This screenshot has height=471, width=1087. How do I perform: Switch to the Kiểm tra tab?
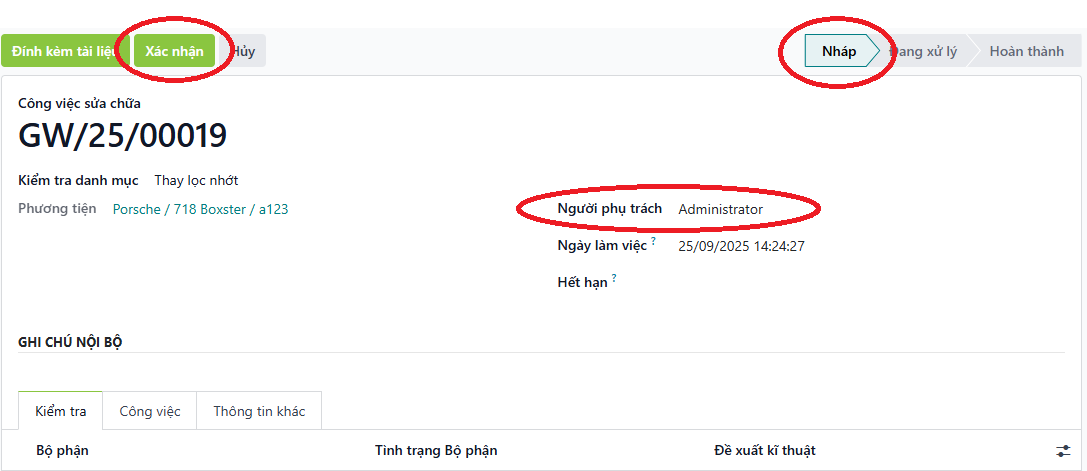click(x=60, y=411)
